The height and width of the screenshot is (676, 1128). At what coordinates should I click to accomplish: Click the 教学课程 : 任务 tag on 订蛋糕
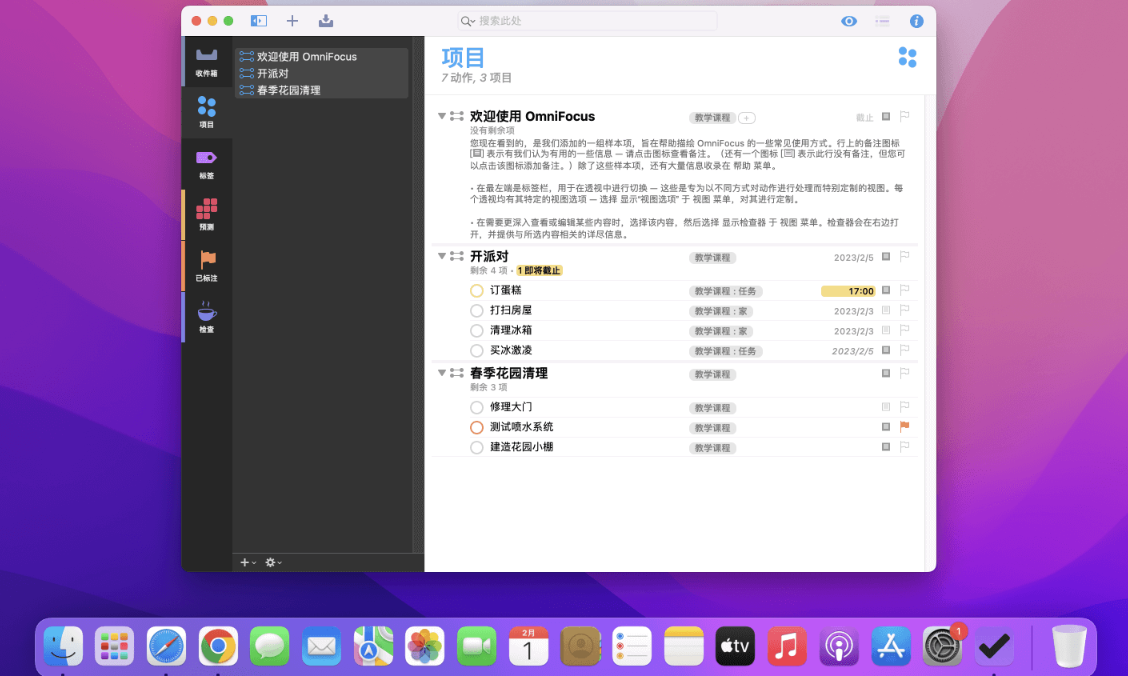[x=725, y=291]
